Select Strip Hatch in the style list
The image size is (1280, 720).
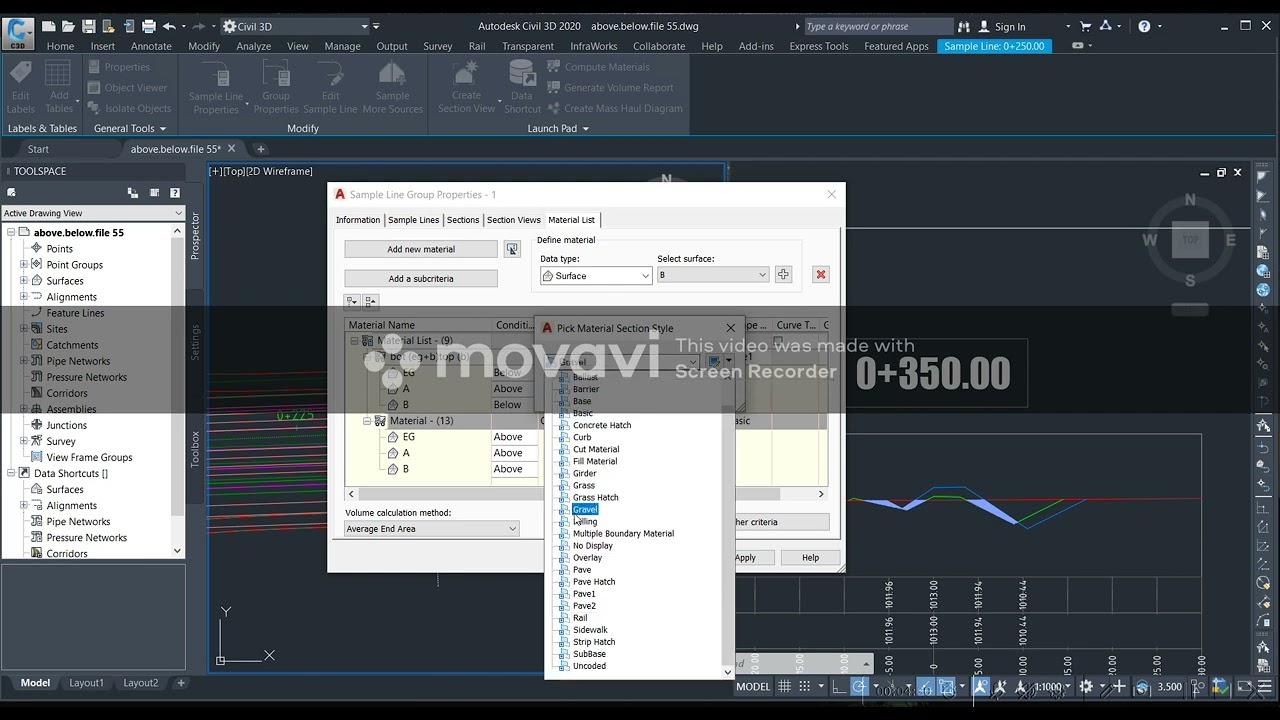coord(594,642)
